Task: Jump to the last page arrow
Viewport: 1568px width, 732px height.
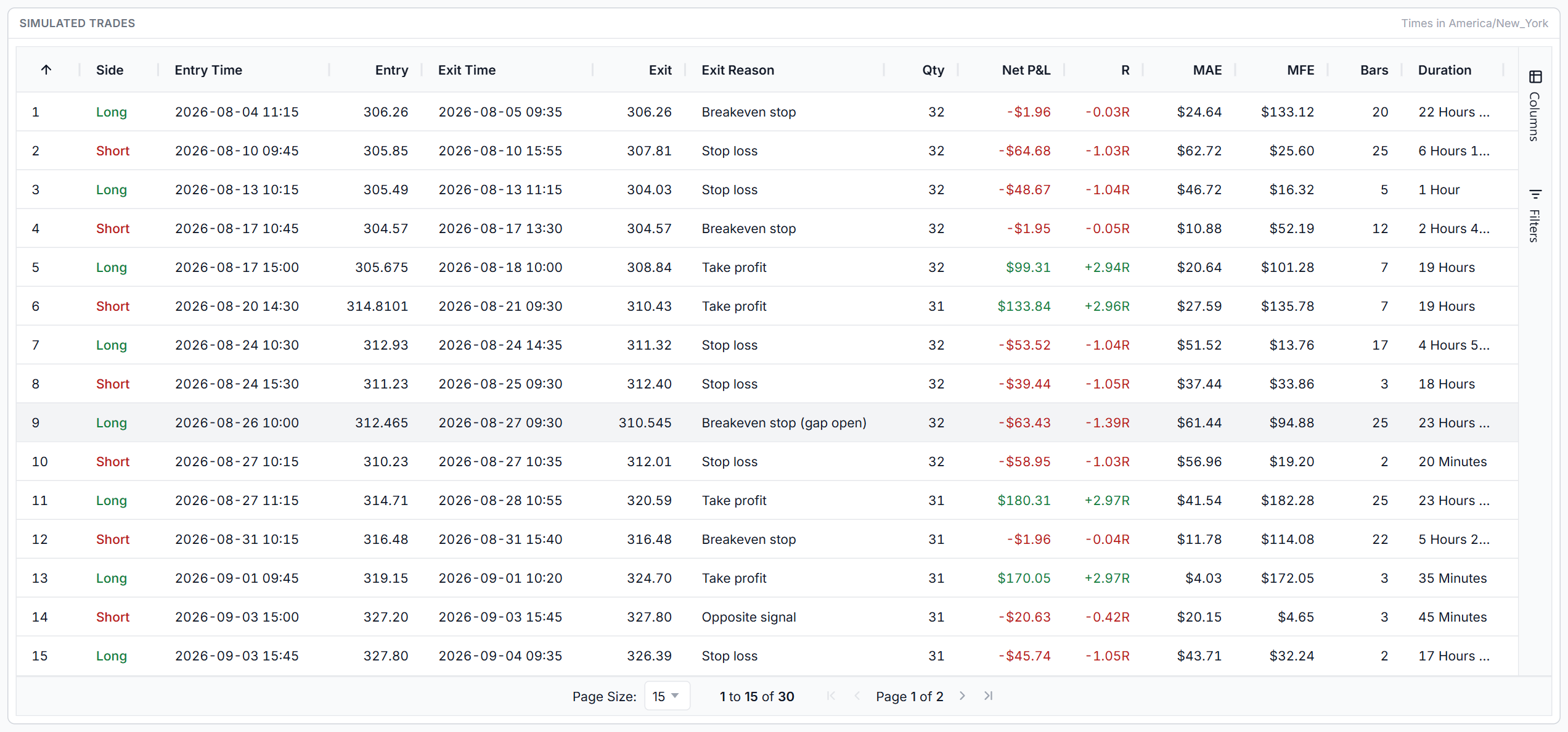Action: 989,696
